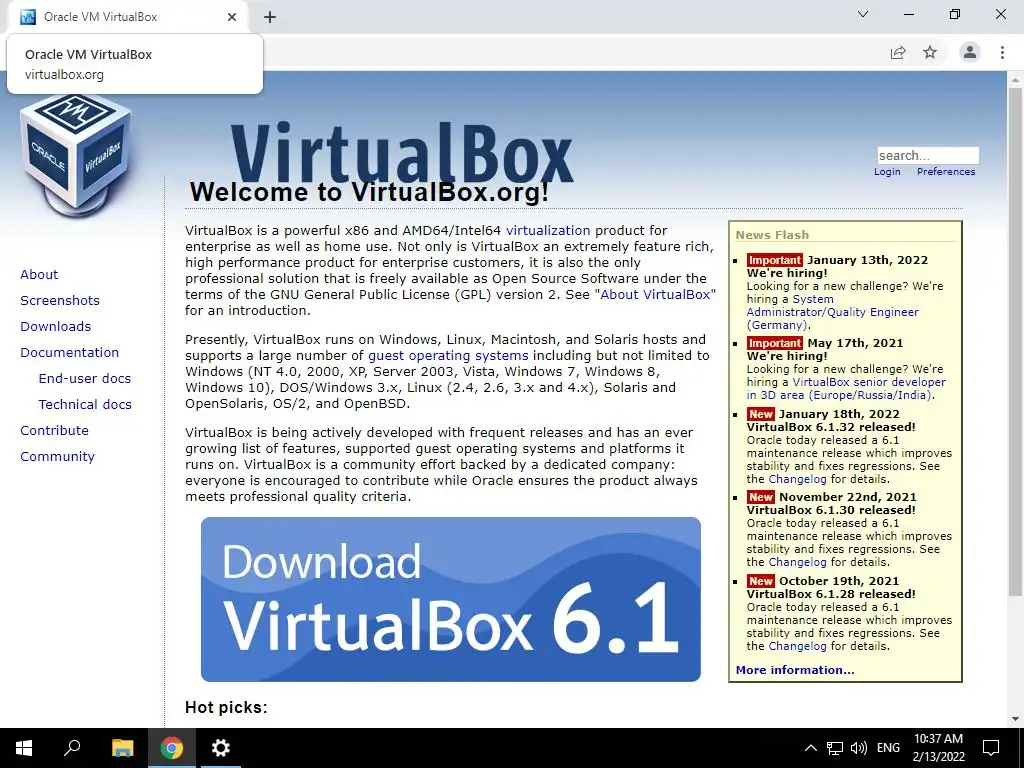The image size is (1024, 768).
Task: Click the Download VirtualBox 6.1 banner
Action: point(451,600)
